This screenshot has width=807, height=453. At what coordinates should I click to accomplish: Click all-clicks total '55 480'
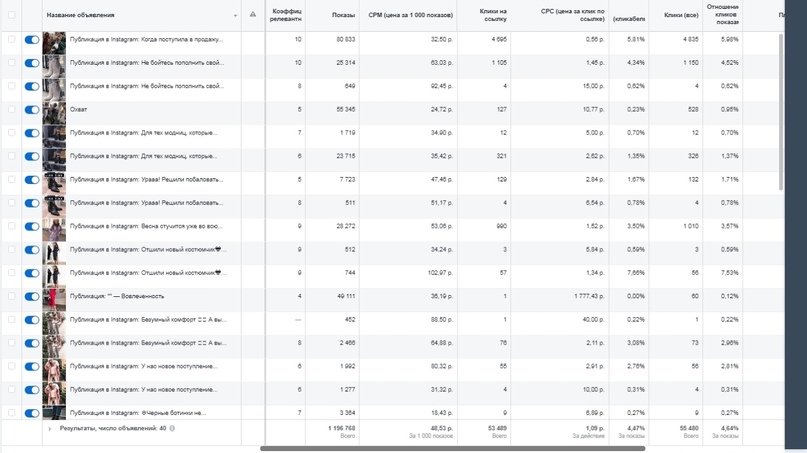coord(689,428)
